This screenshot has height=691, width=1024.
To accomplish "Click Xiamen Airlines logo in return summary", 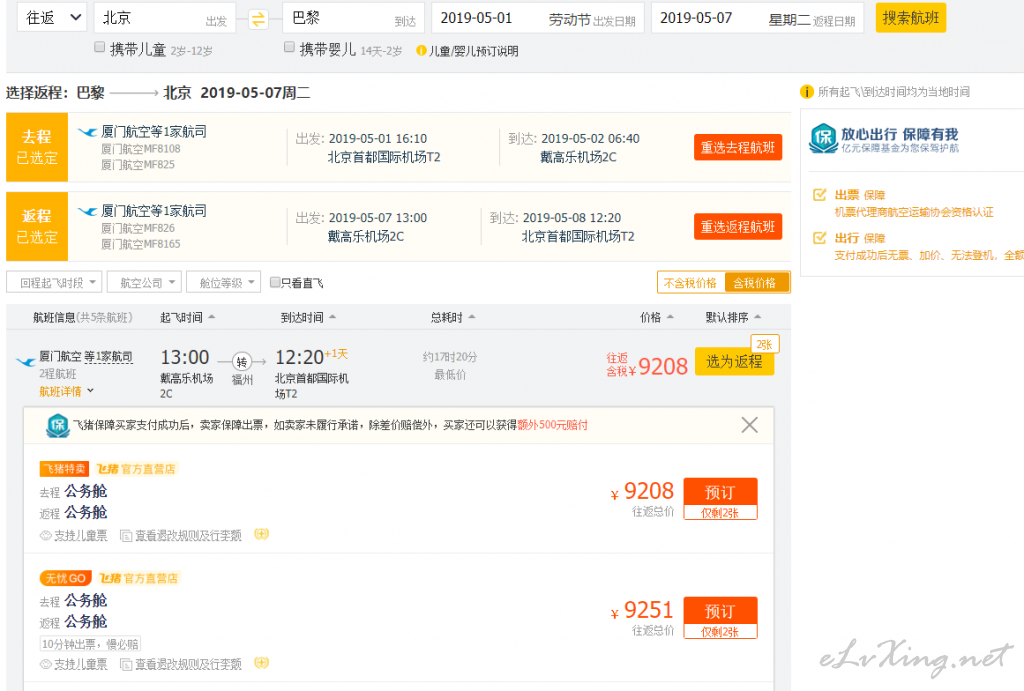I will click(87, 212).
